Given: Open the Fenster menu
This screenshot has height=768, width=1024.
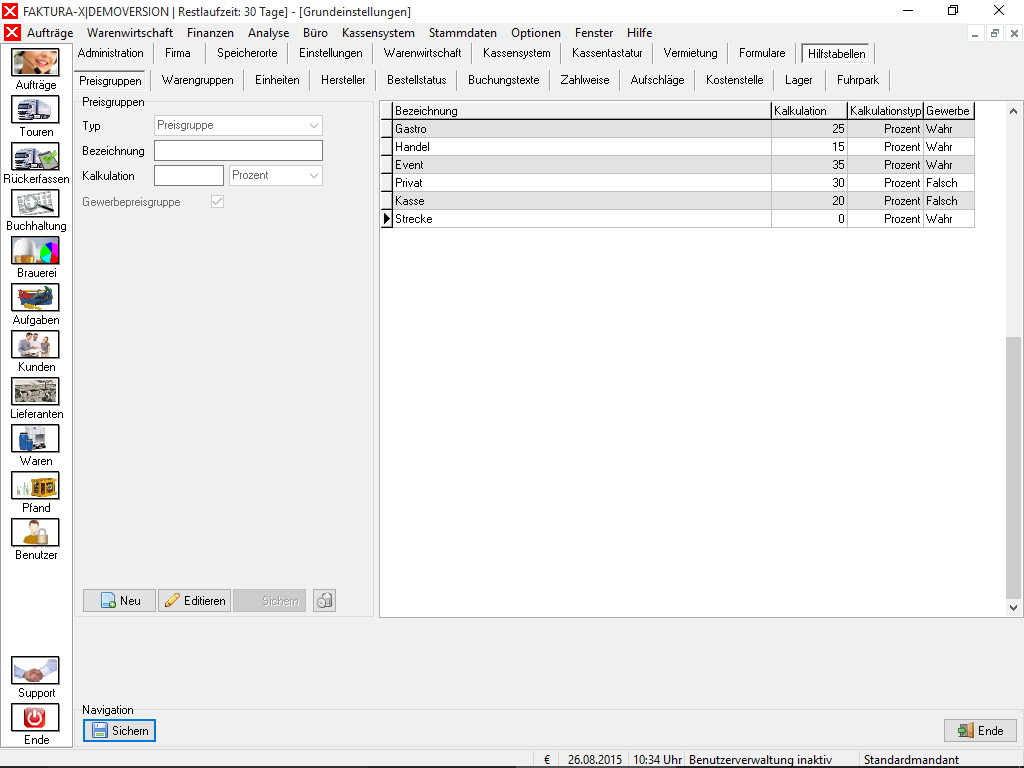Looking at the screenshot, I should pyautogui.click(x=594, y=33).
